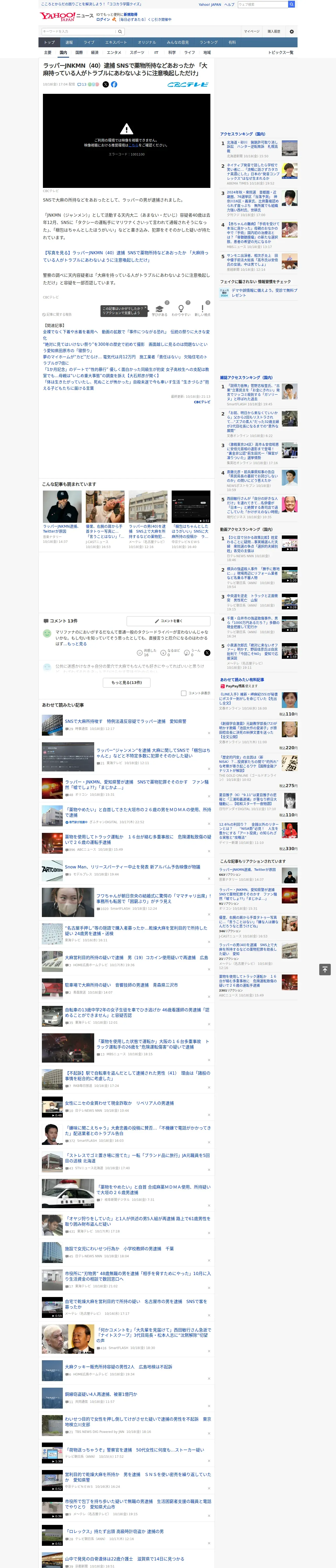Open the エンタメ category
The image size is (336, 1568).
[114, 52]
